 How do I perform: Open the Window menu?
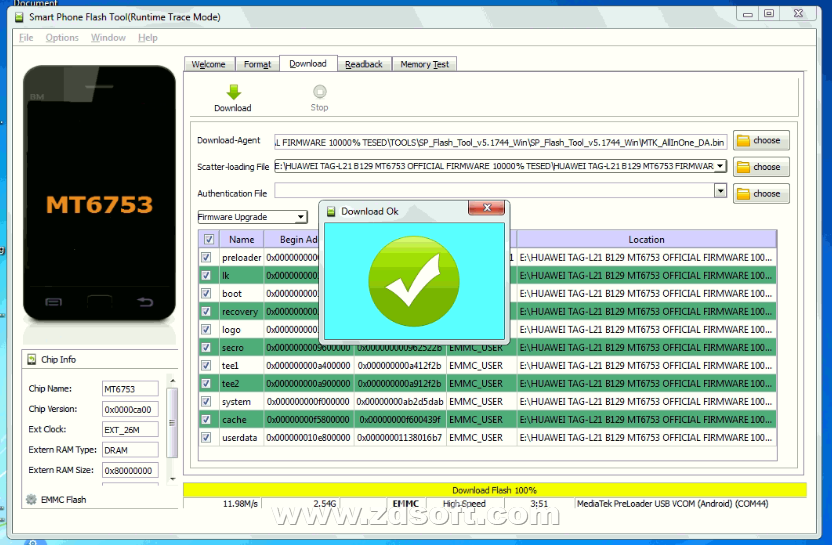tap(108, 38)
